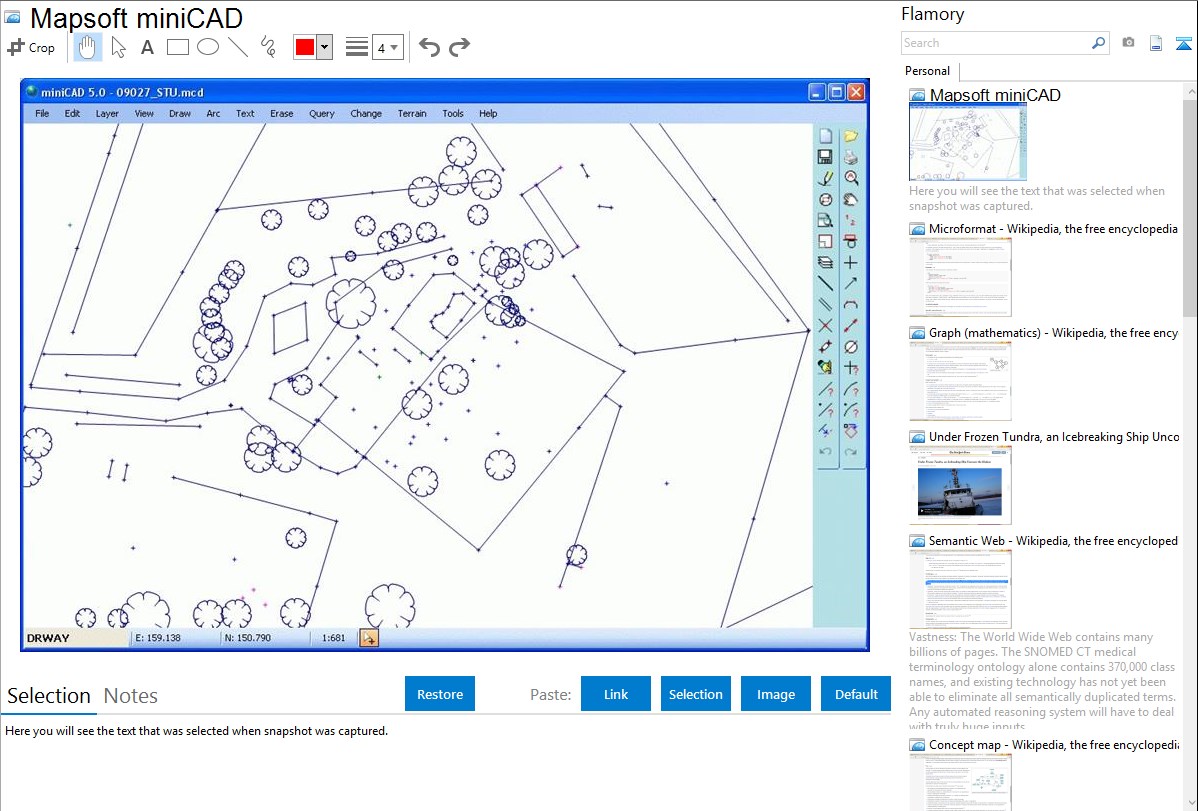Click the Paste Image button
The height and width of the screenshot is (811, 1198).
[776, 694]
